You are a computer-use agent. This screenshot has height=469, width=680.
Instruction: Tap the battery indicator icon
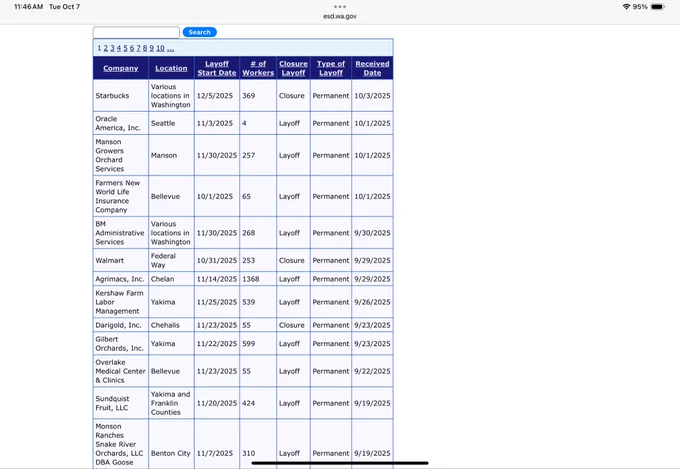(x=657, y=7)
